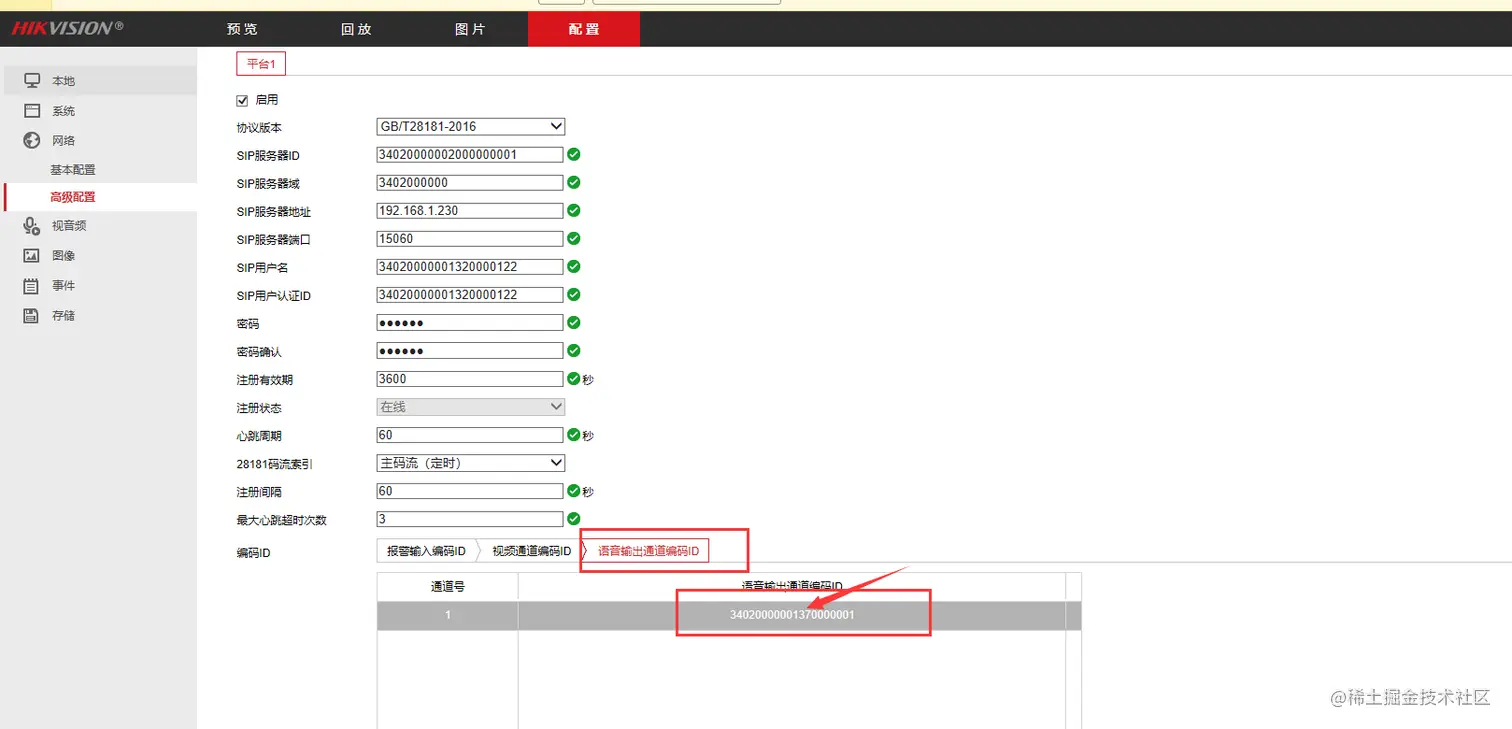Switch to the 配置 top tab

pyautogui.click(x=584, y=29)
